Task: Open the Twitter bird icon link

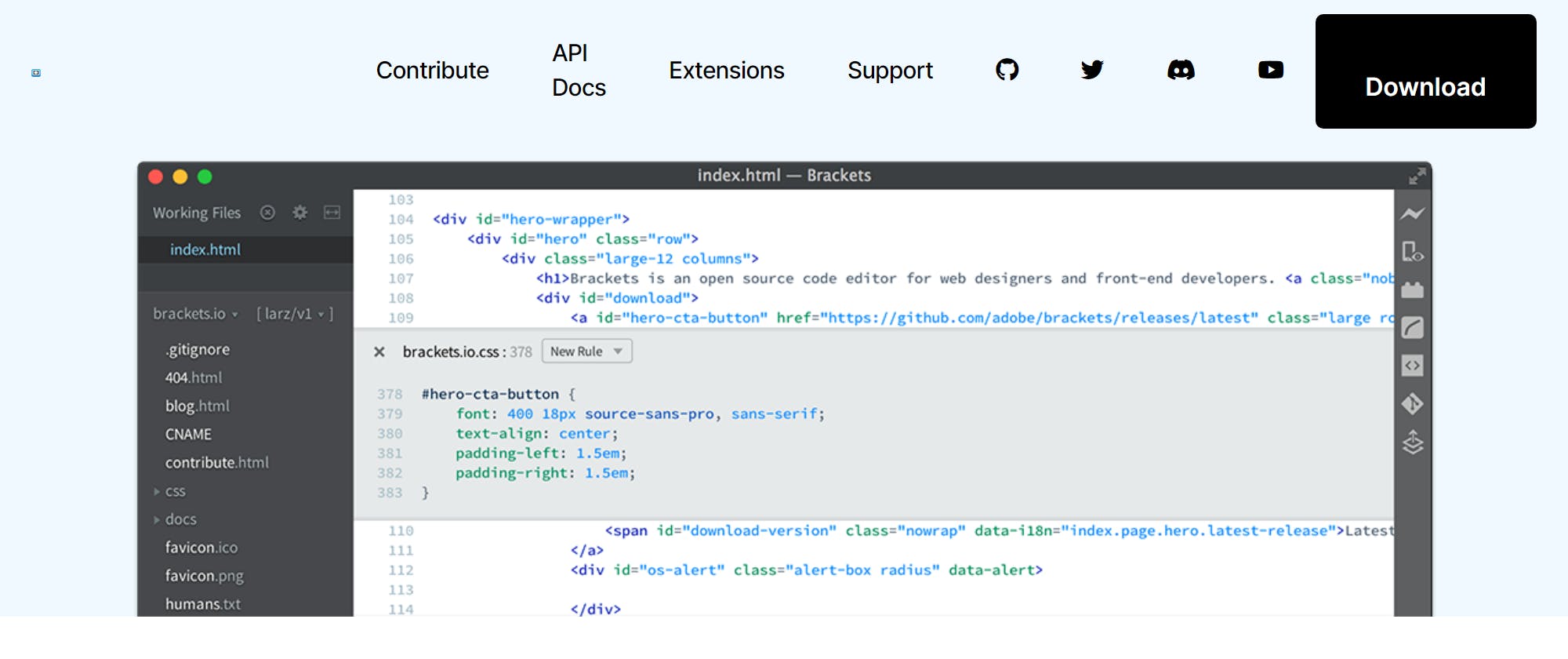Action: click(x=1092, y=70)
